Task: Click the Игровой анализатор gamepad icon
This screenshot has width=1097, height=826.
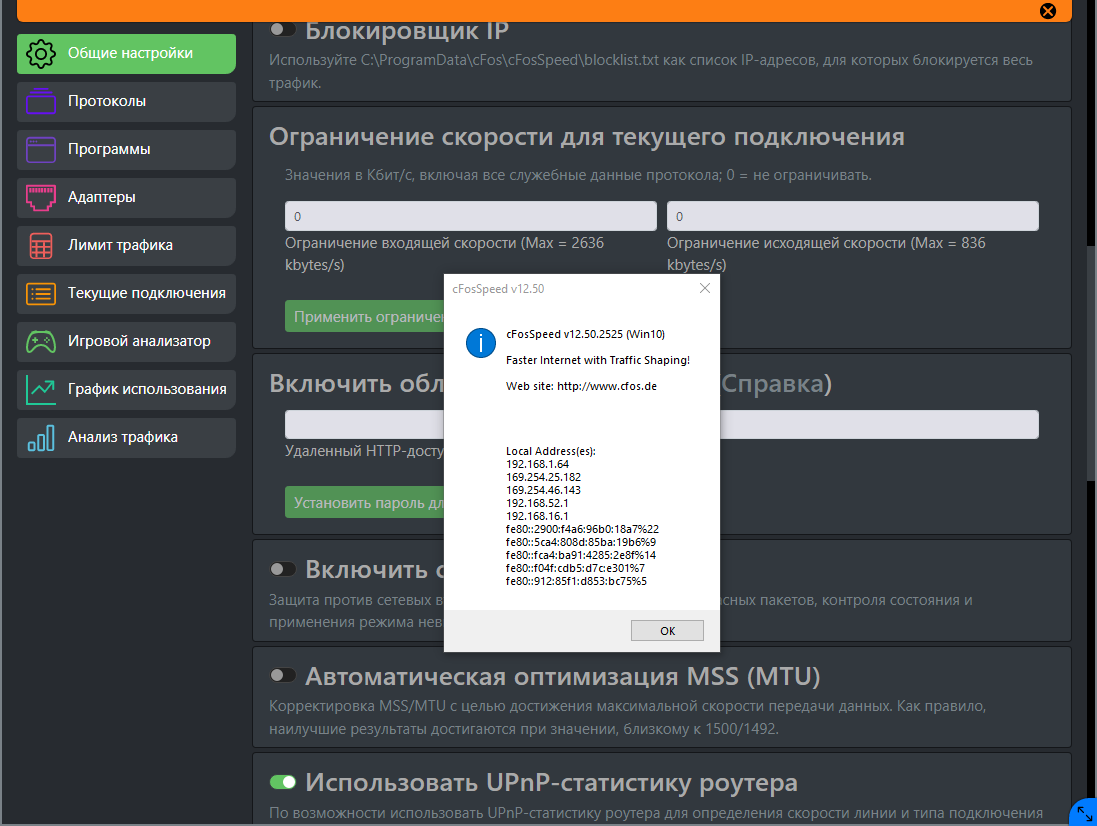Action: coord(41,341)
